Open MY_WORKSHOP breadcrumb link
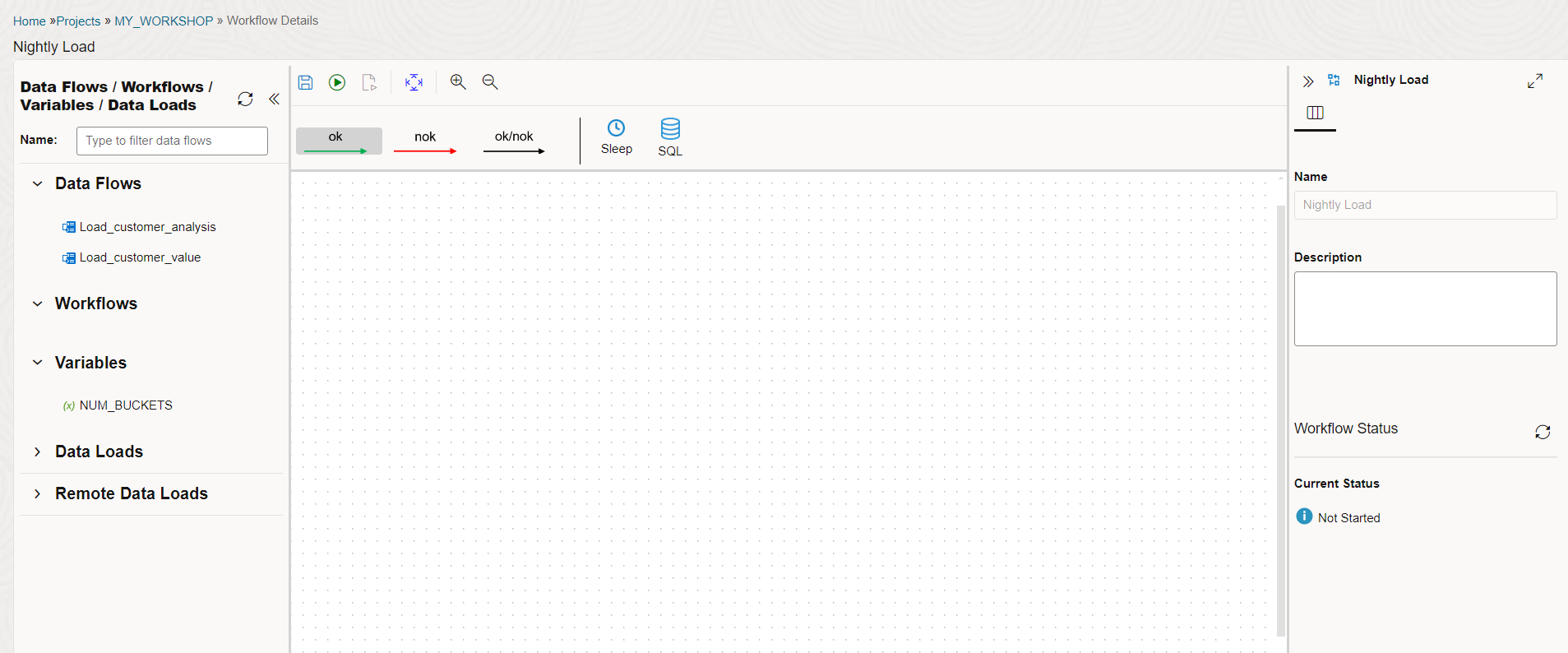 pos(164,21)
